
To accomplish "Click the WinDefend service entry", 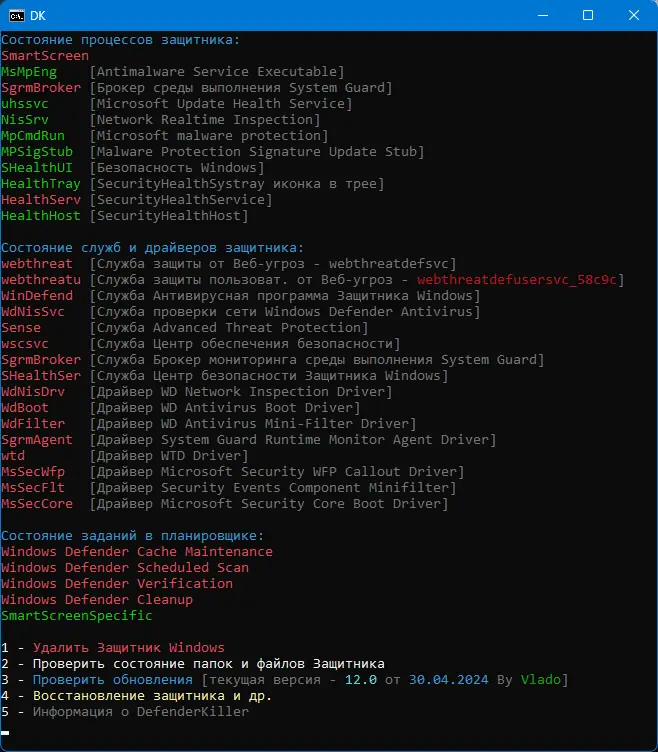I will coord(37,295).
